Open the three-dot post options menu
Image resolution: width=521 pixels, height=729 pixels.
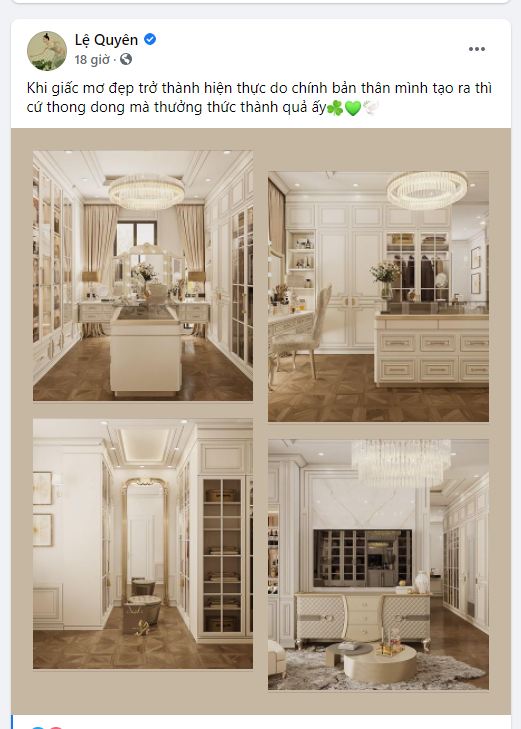click(476, 49)
